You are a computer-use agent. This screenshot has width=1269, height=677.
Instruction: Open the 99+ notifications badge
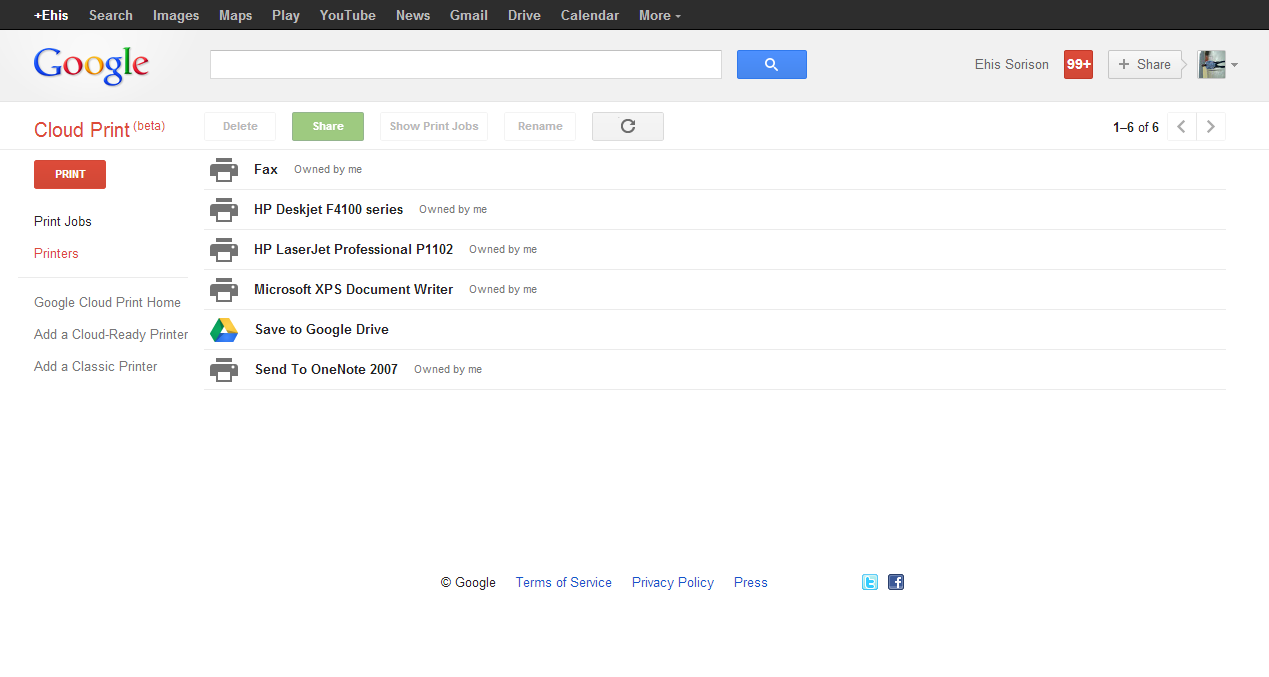tap(1078, 64)
